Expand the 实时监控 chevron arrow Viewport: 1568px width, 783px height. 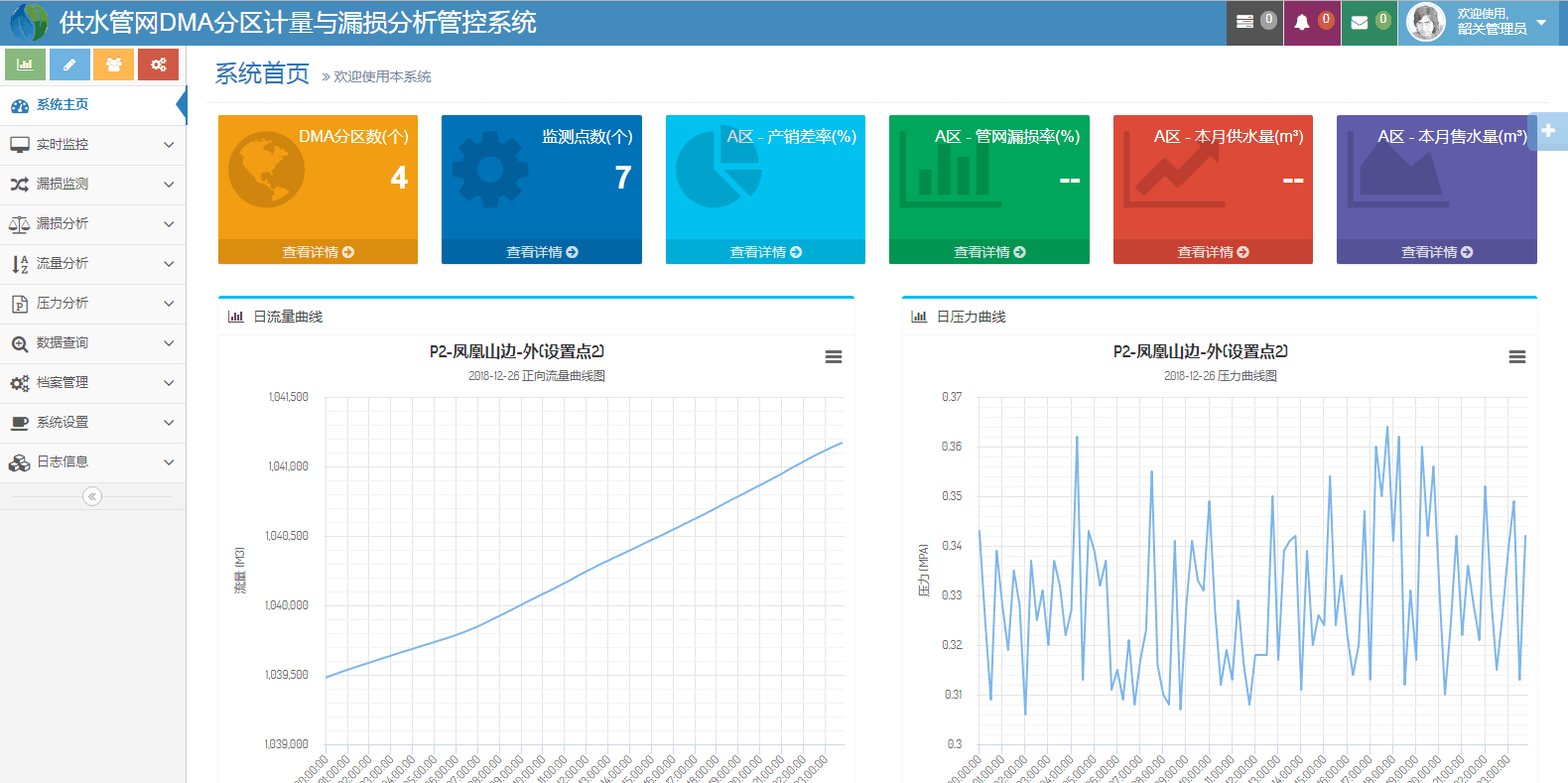pos(169,145)
